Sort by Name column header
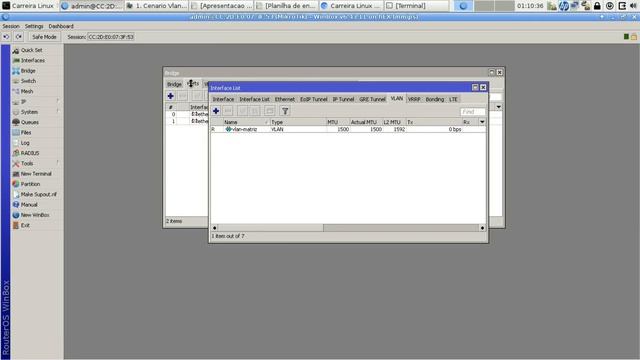This screenshot has height=360, width=640. point(246,122)
